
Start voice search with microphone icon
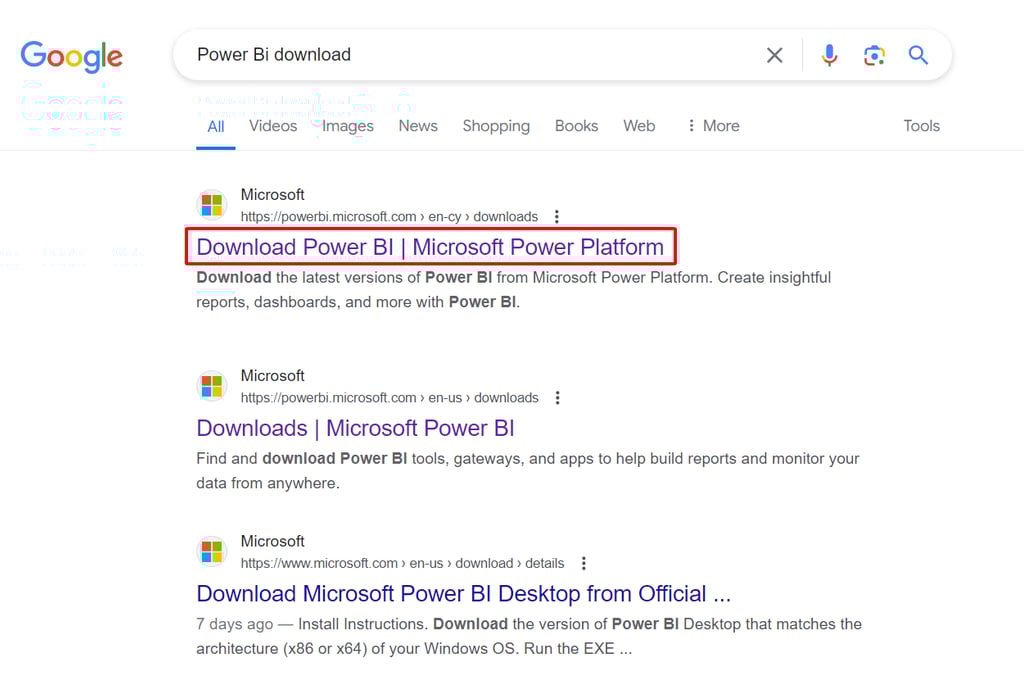tap(829, 55)
